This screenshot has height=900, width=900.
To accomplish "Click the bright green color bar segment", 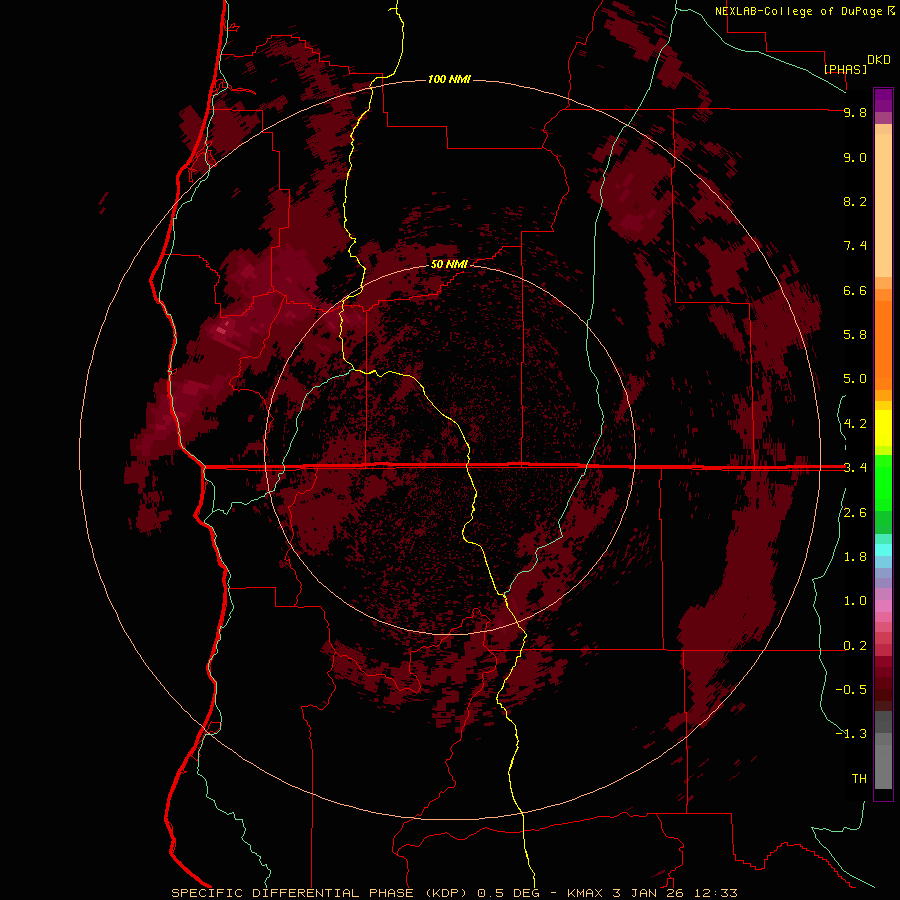I will tap(883, 483).
